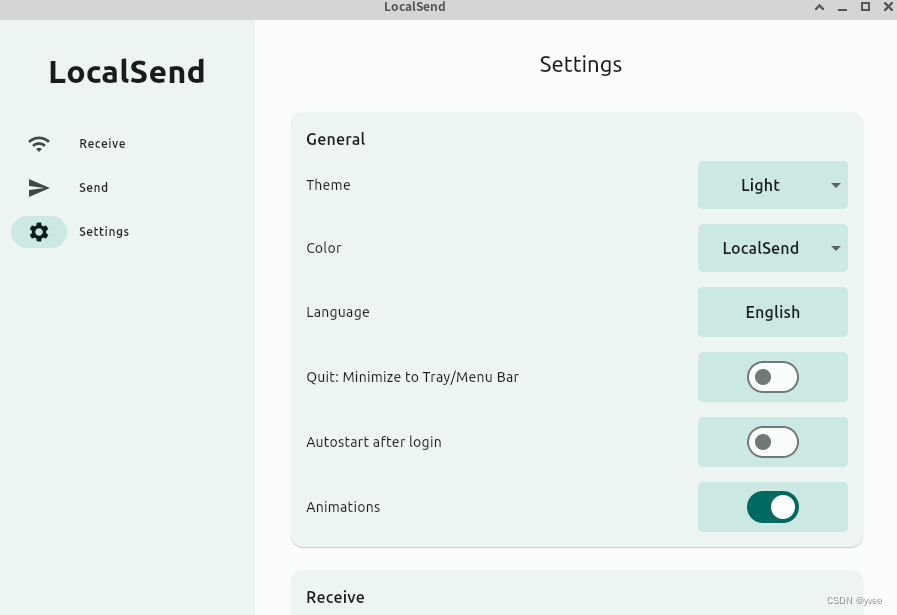
Task: Open the Theme dropdown showing Light
Action: 772,185
